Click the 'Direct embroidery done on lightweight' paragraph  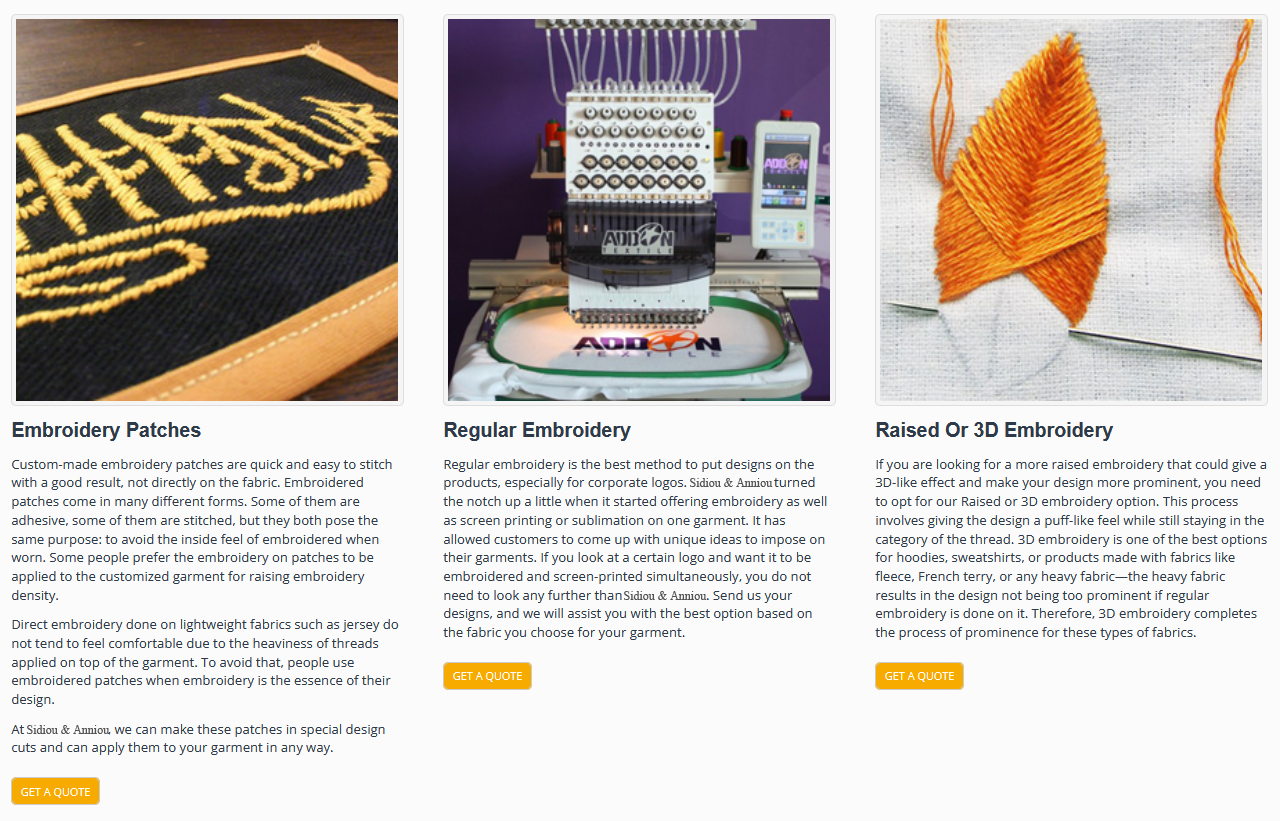click(205, 662)
